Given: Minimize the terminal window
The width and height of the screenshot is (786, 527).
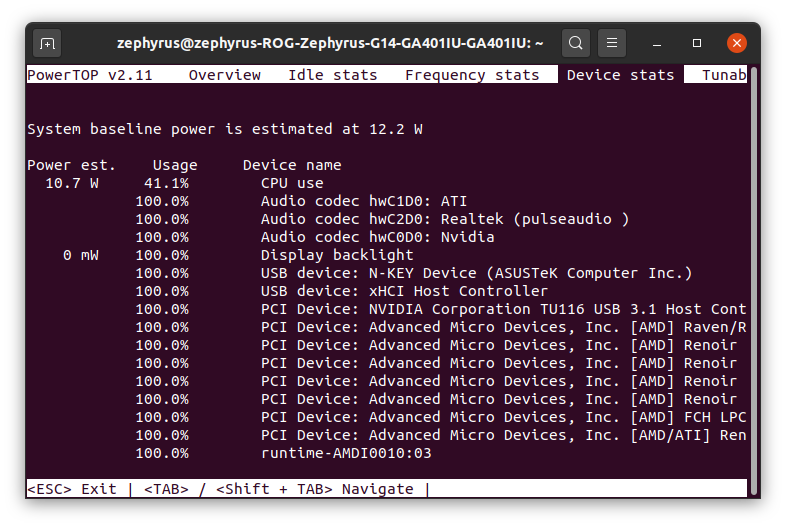Looking at the screenshot, I should pos(657,44).
